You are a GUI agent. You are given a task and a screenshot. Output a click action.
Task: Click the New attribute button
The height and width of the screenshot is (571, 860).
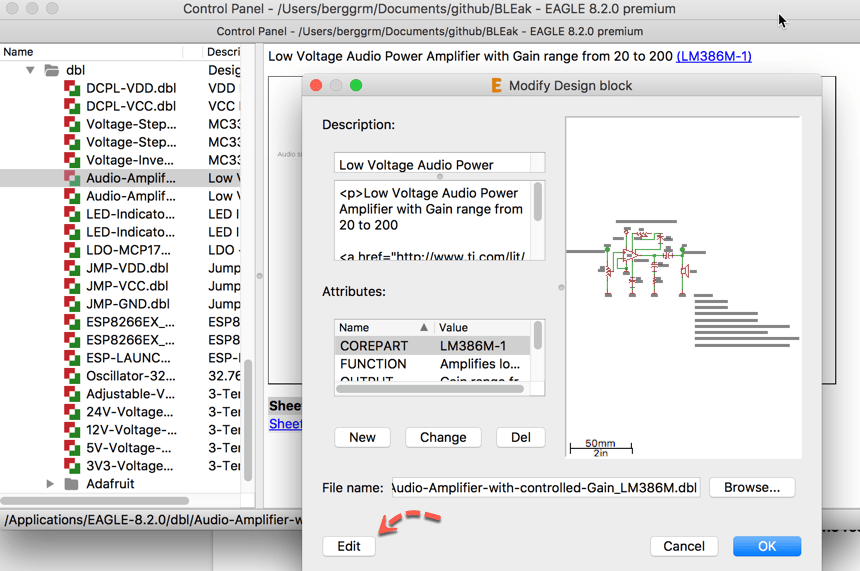[x=362, y=438]
